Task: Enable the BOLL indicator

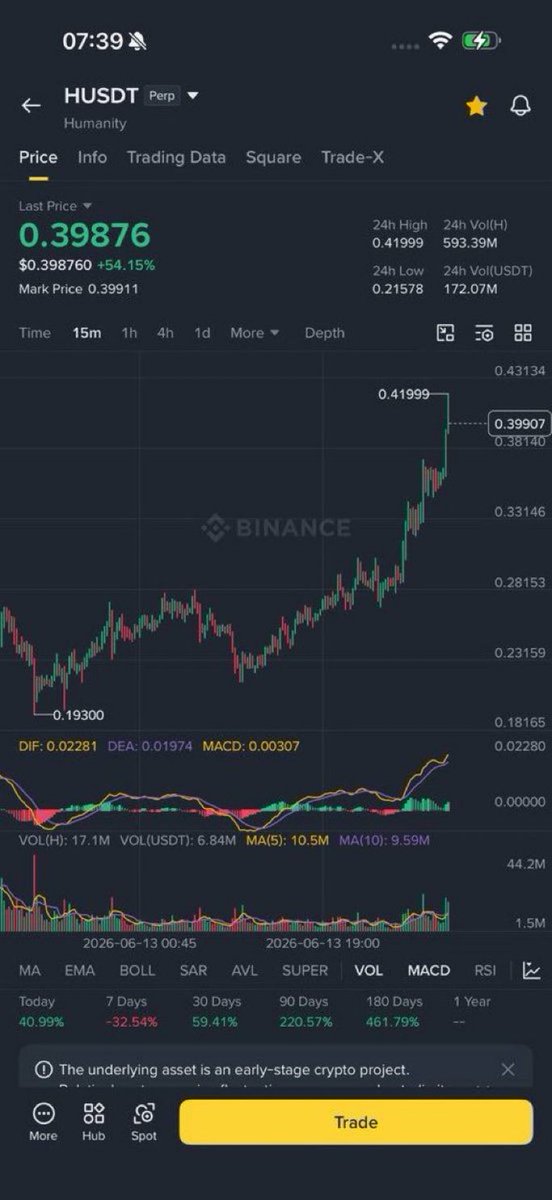Action: pos(137,970)
